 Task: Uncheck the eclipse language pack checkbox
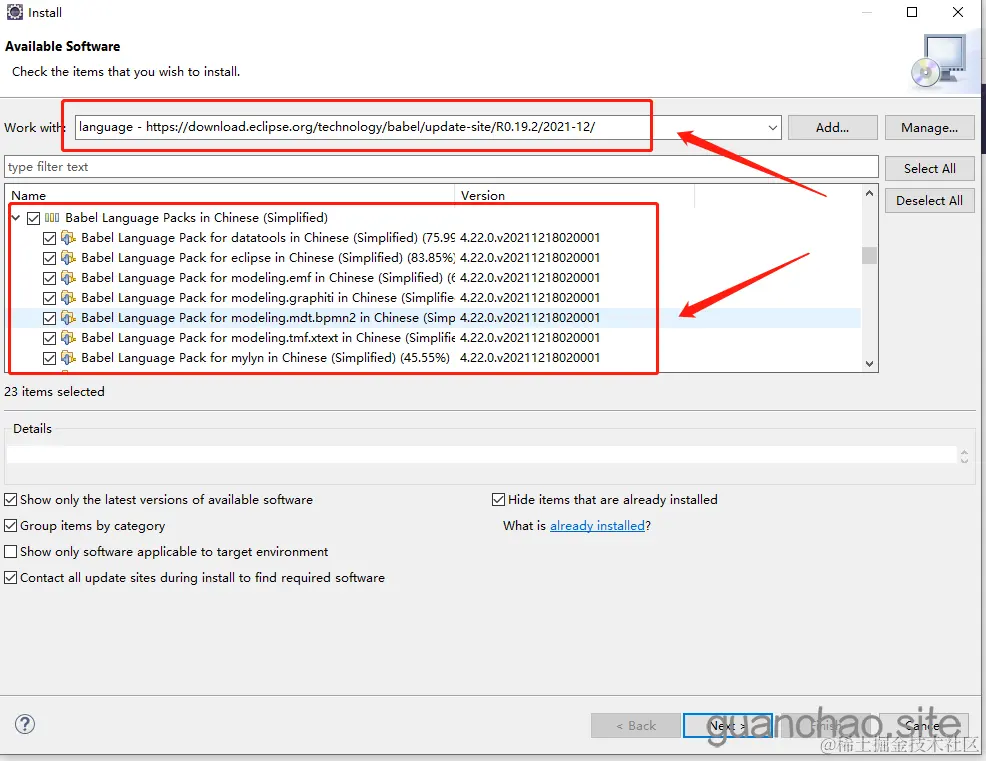(50, 258)
